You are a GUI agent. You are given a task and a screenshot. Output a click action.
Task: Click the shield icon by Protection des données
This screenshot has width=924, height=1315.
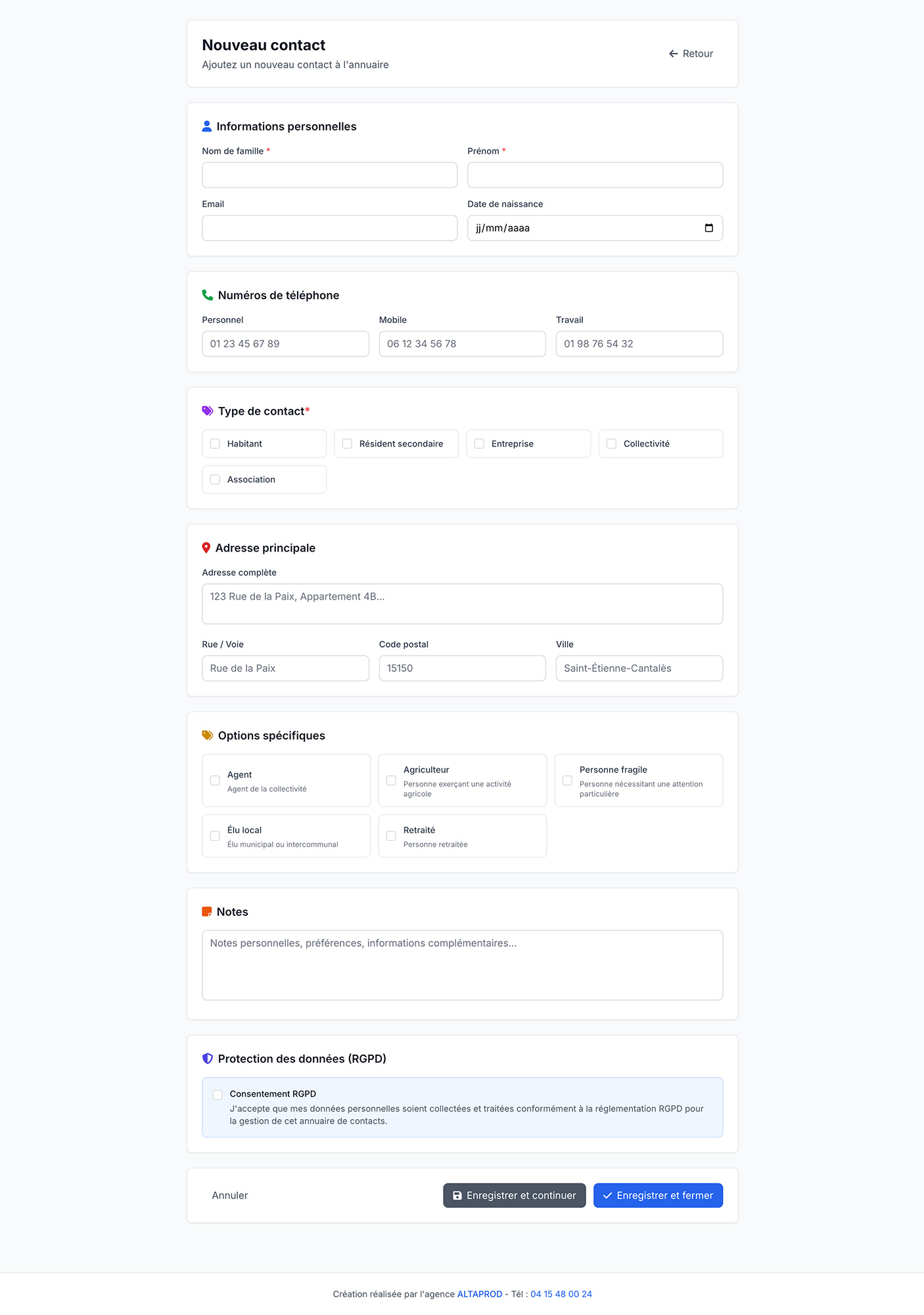tap(208, 1059)
